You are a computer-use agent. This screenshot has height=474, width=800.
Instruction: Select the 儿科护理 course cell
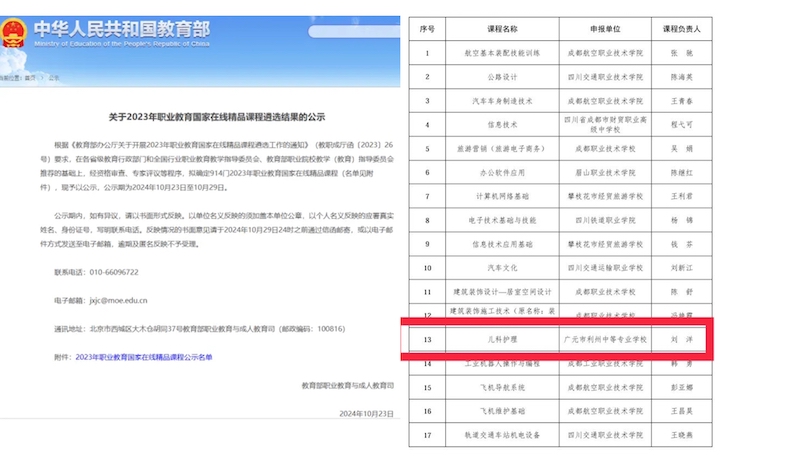502,339
